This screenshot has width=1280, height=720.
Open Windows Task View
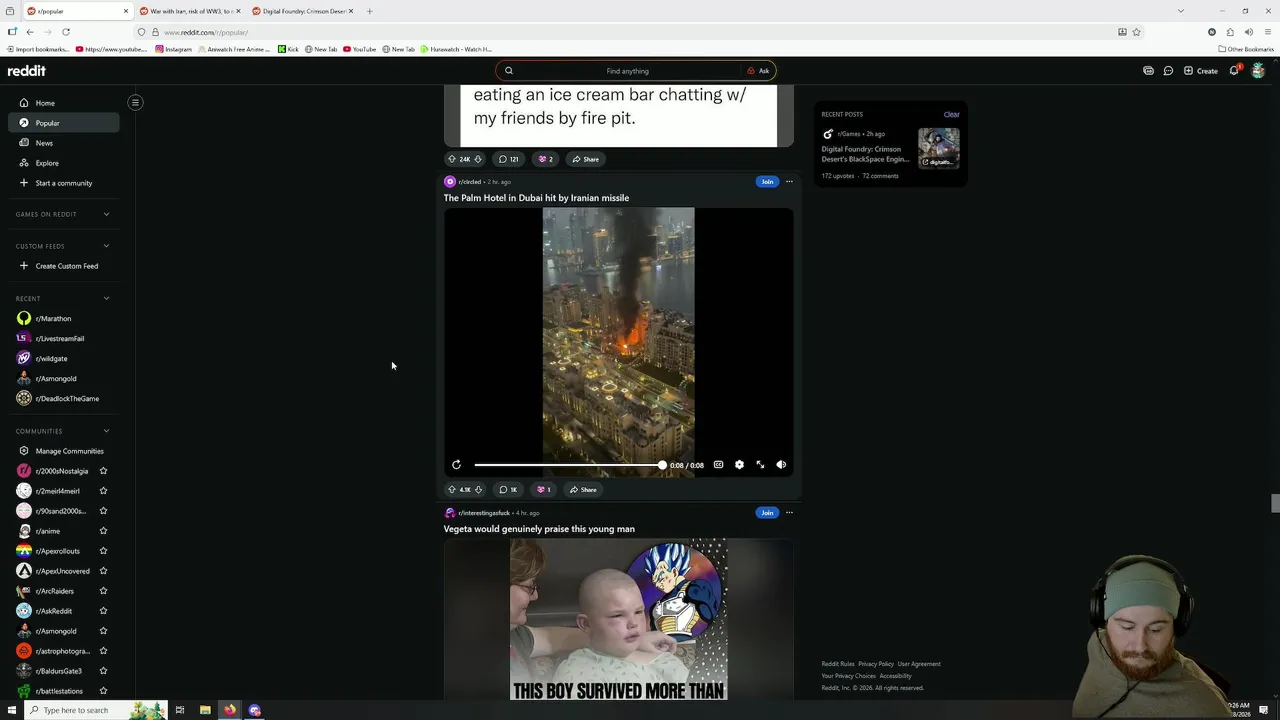click(180, 710)
